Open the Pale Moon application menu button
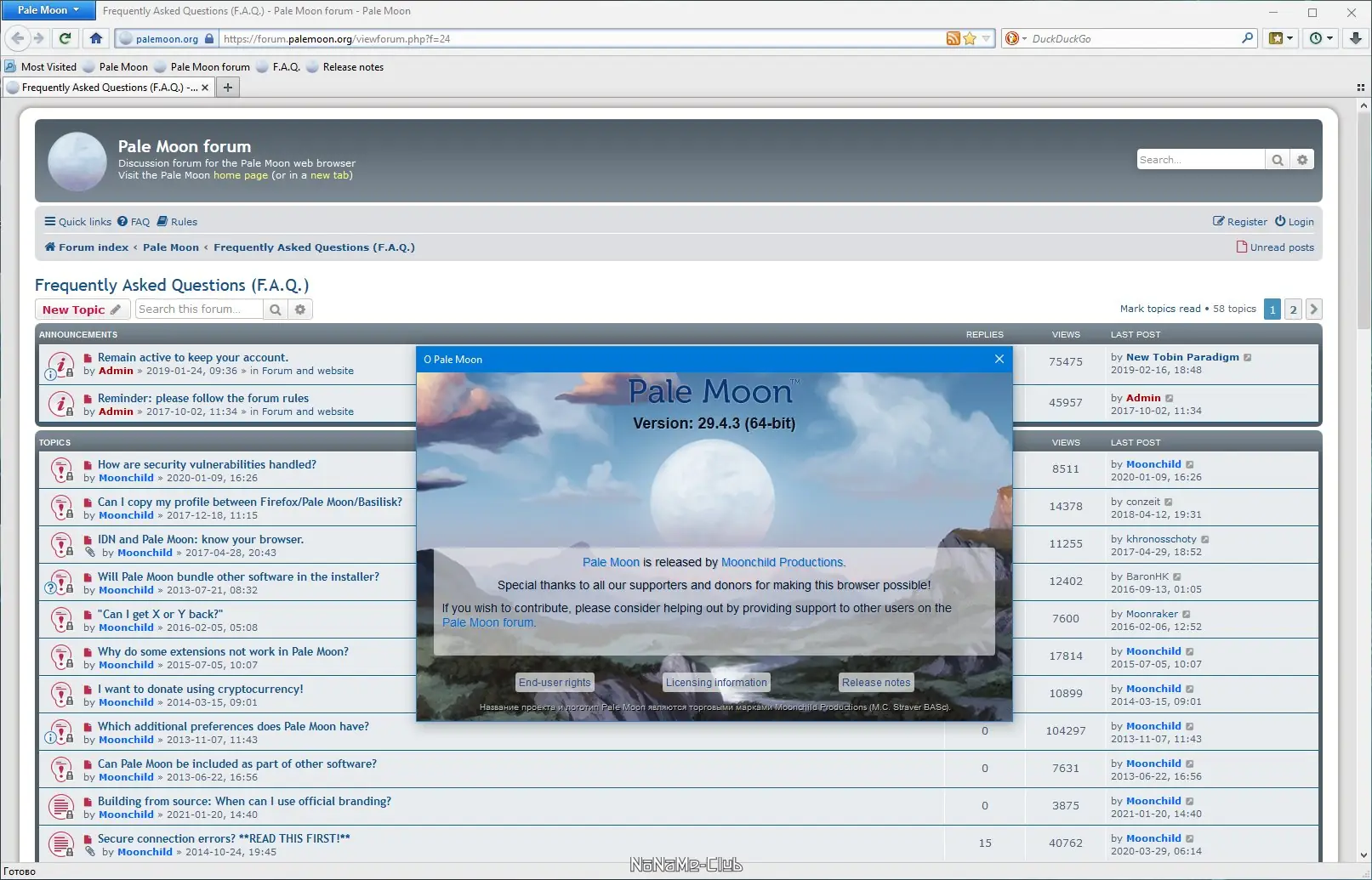Viewport: 1372px width, 880px height. coord(48,10)
